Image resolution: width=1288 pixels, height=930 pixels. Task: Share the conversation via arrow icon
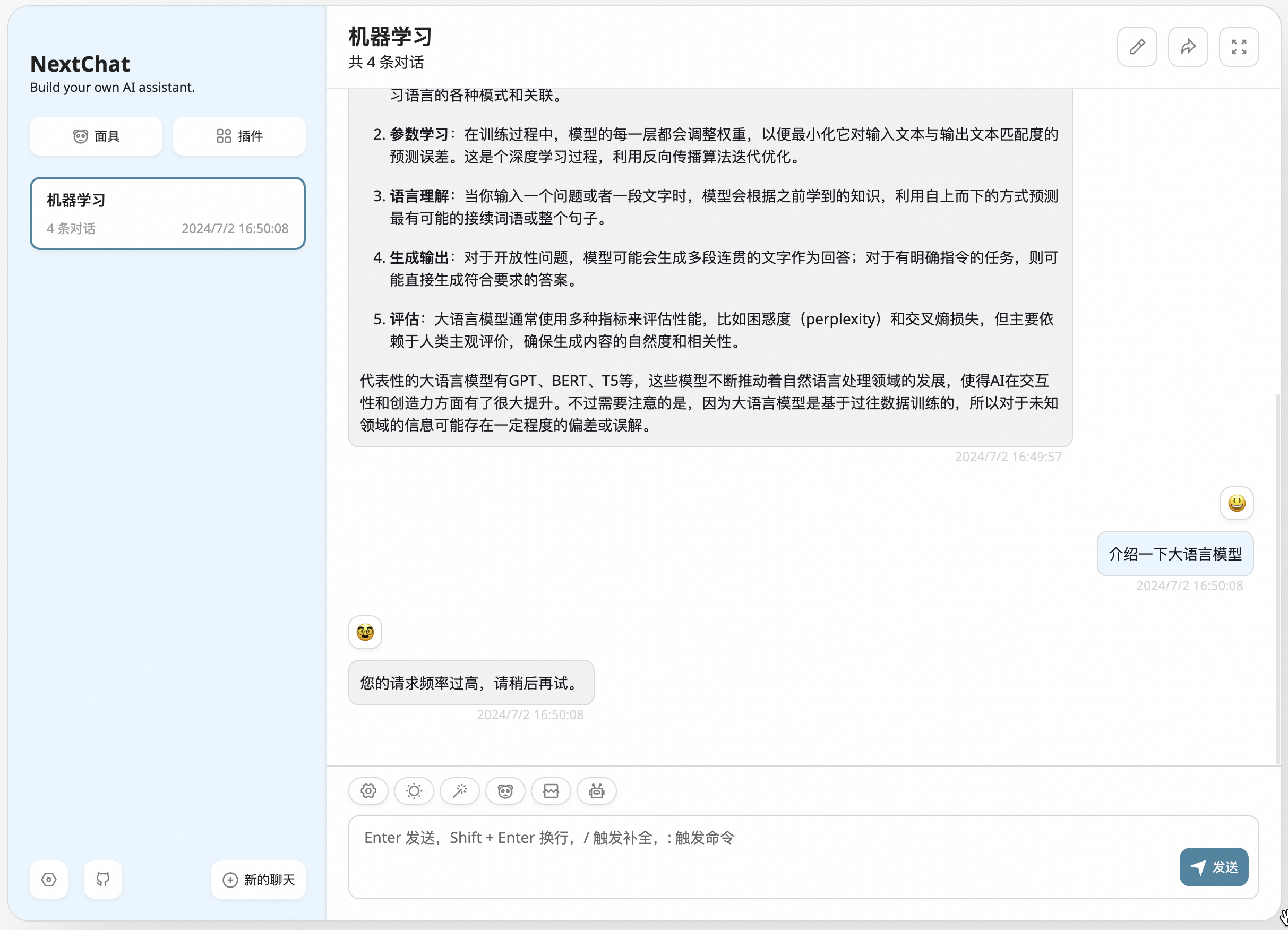click(1188, 46)
